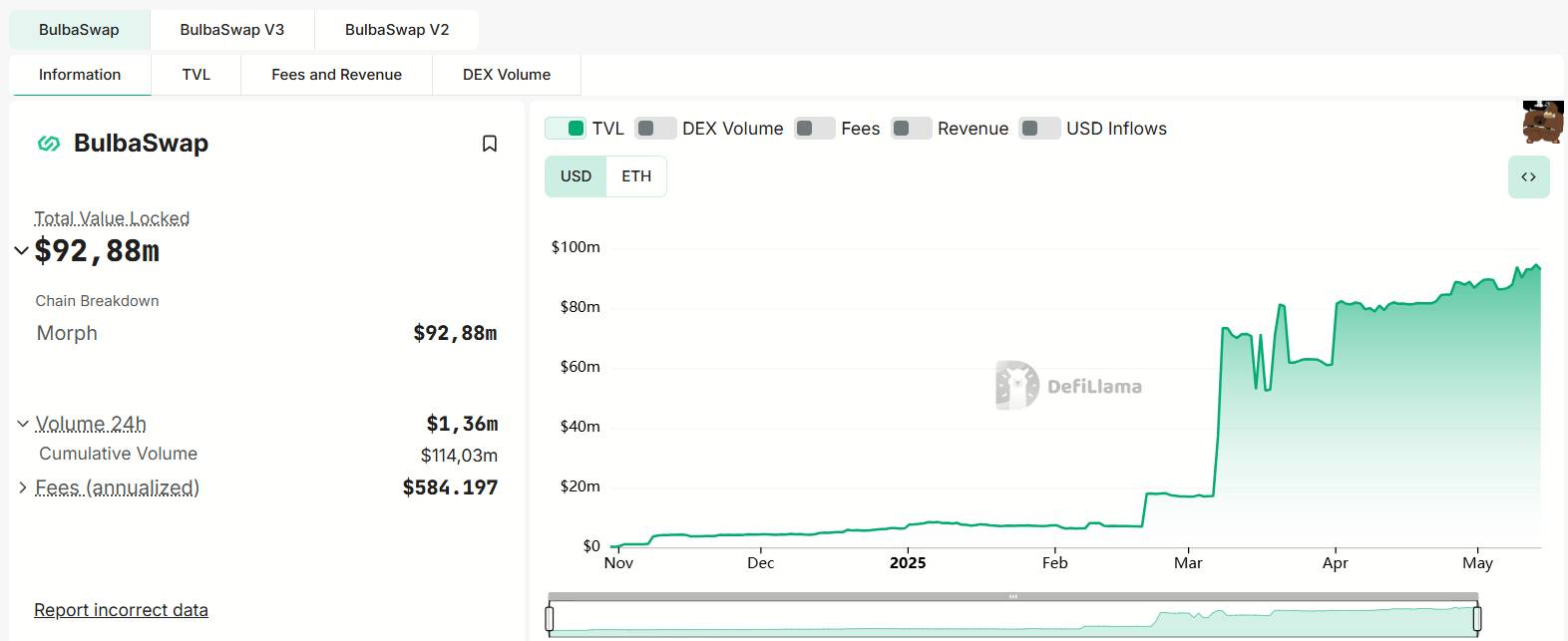Switch to the Fees and Revenue tab
Screen dimensions: 1568x641
[x=336, y=75]
